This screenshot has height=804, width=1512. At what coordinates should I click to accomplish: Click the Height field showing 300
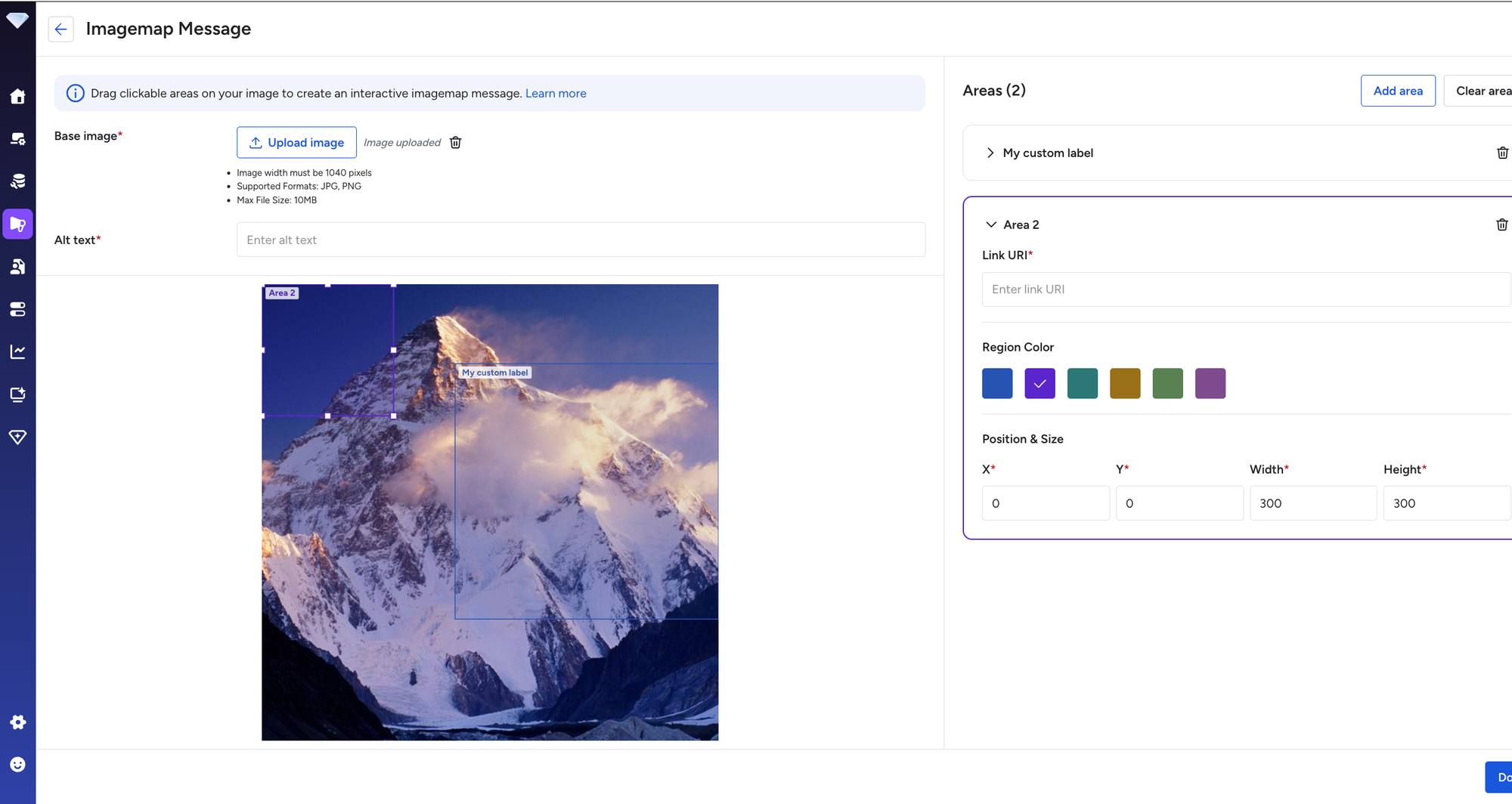coord(1447,503)
